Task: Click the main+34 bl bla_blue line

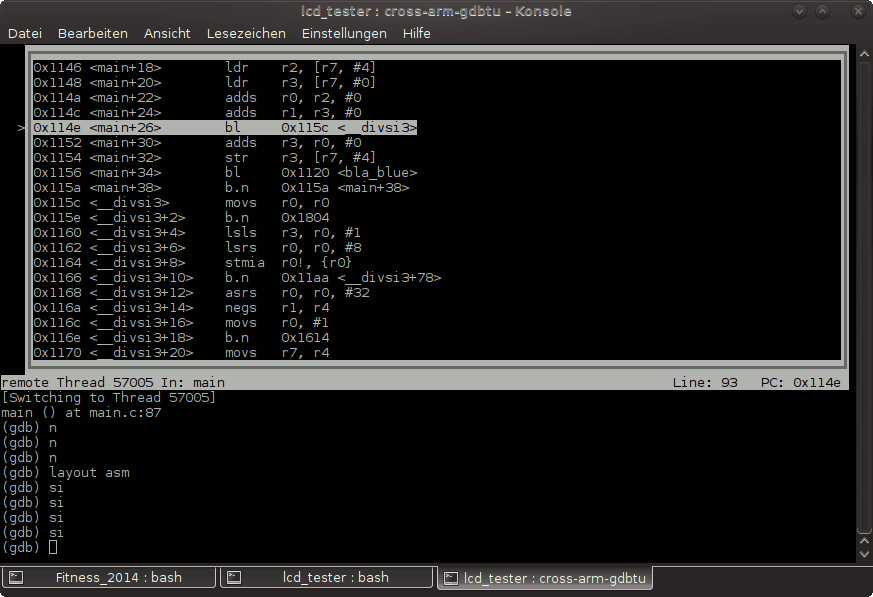Action: 225,173
